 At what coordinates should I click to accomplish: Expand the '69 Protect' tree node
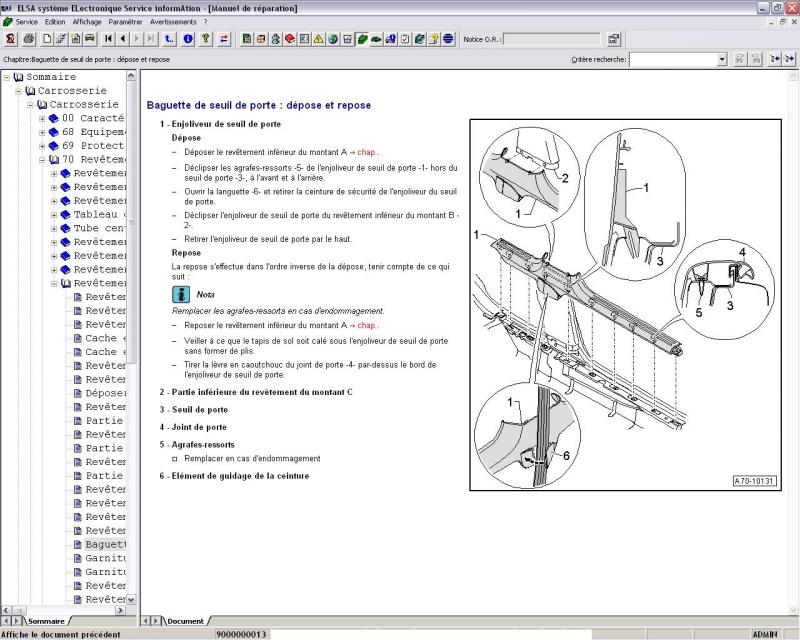[x=42, y=146]
